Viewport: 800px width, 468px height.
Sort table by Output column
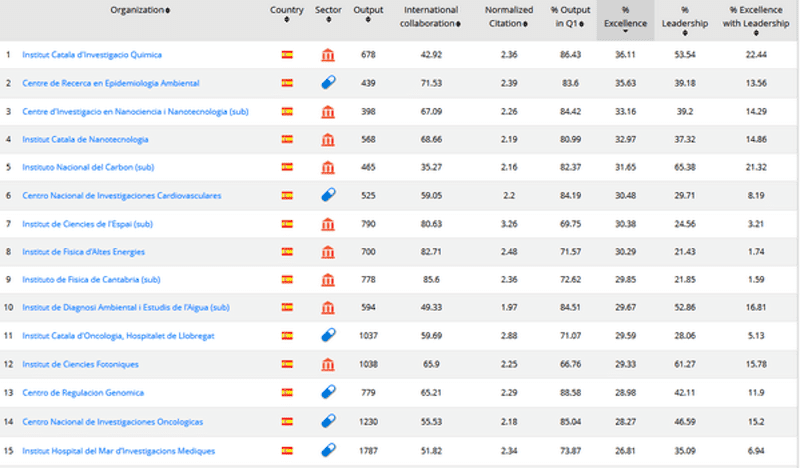(x=368, y=14)
